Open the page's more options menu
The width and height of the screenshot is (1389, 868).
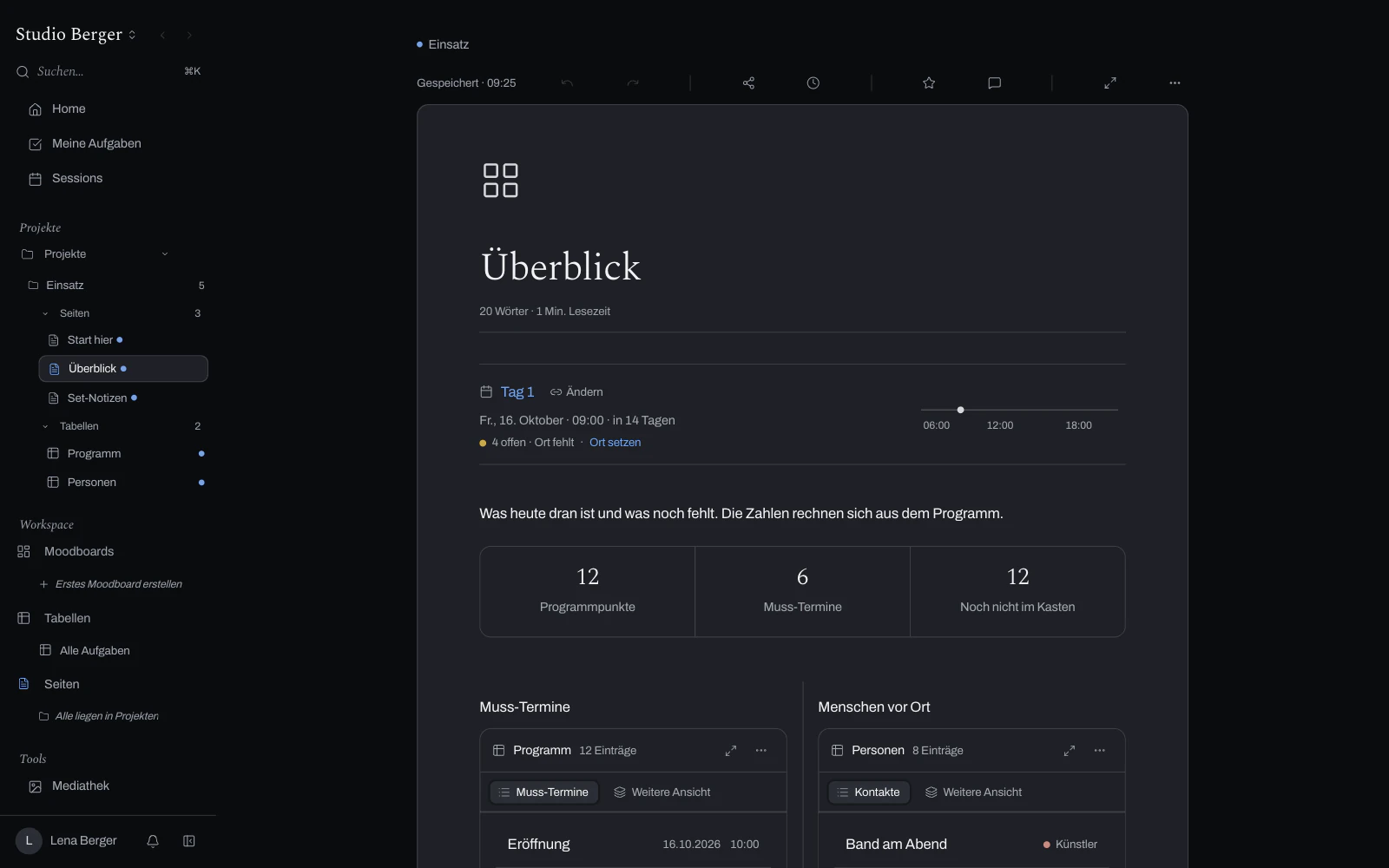(1175, 82)
